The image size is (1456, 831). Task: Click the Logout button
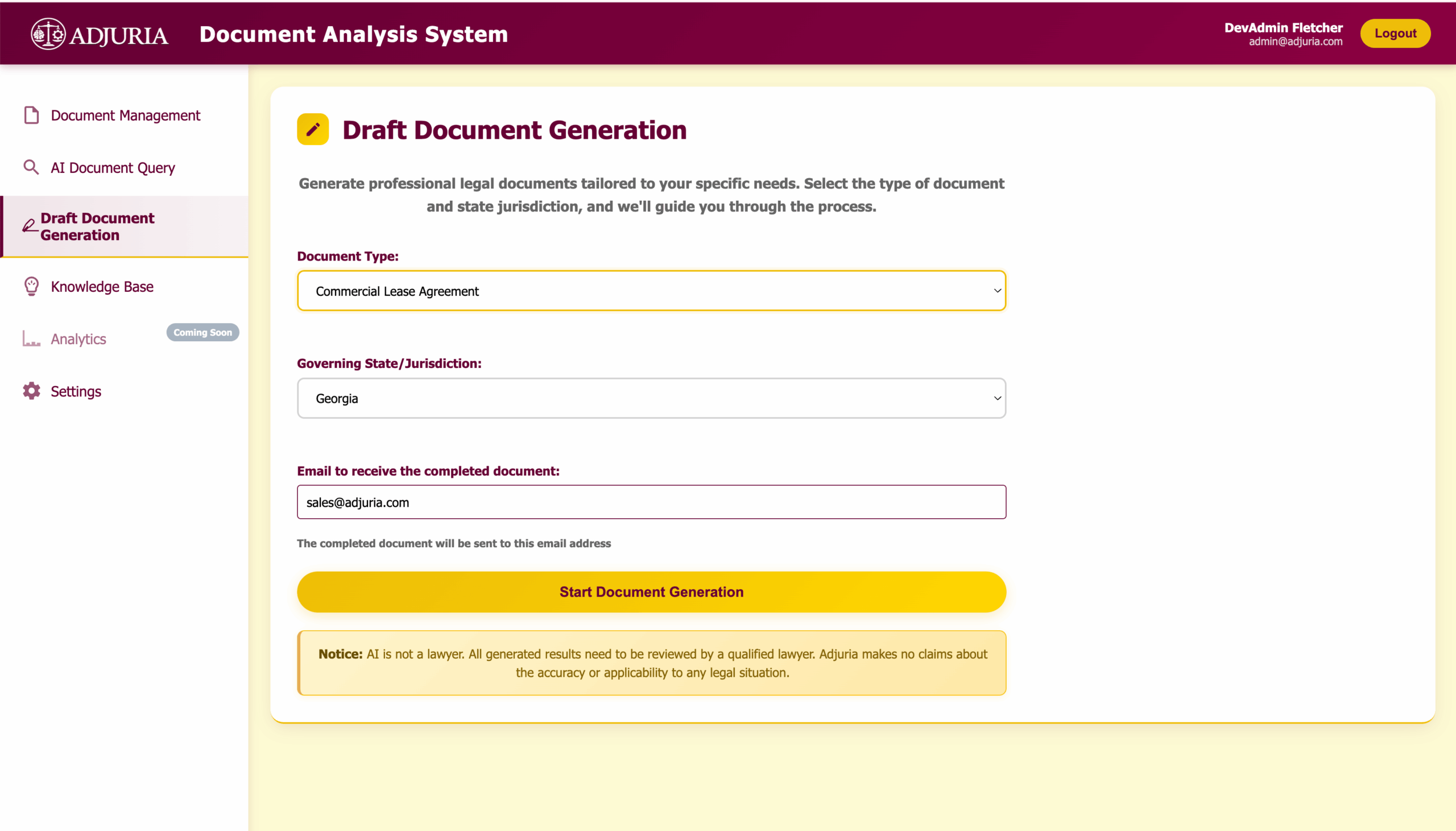[x=1395, y=33]
